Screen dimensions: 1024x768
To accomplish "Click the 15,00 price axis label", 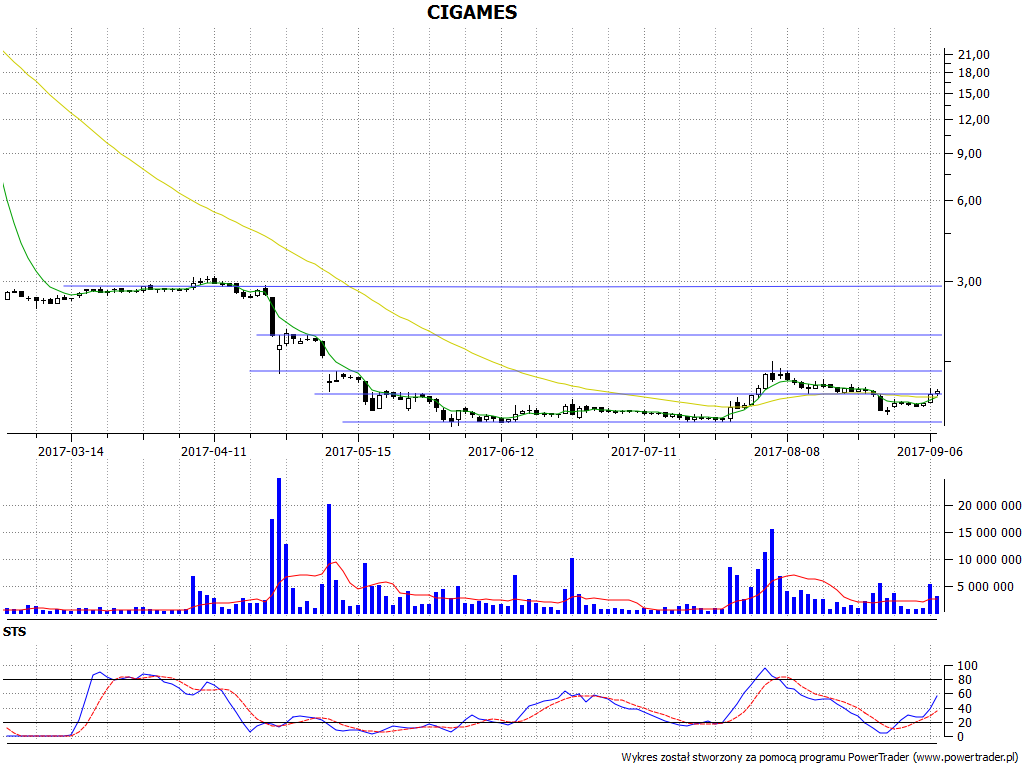I will pyautogui.click(x=974, y=93).
